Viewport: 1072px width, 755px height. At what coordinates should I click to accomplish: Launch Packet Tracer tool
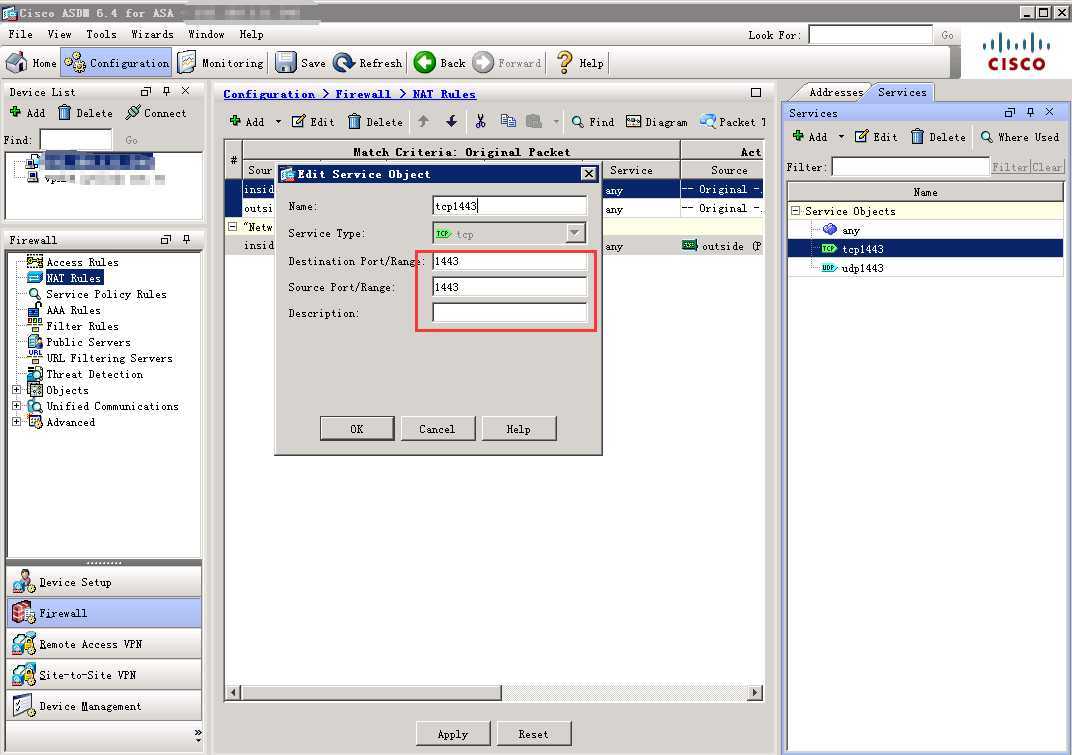732,122
